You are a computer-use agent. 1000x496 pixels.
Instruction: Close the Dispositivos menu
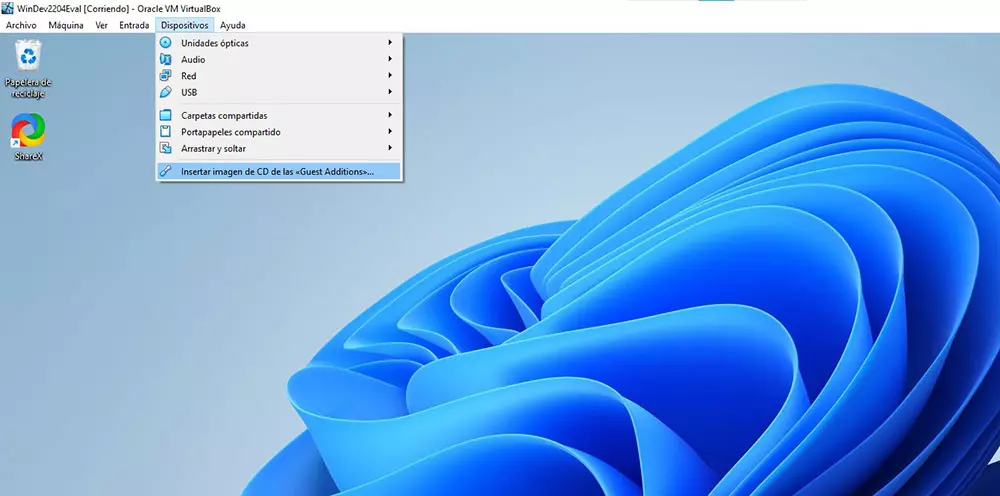click(x=184, y=26)
